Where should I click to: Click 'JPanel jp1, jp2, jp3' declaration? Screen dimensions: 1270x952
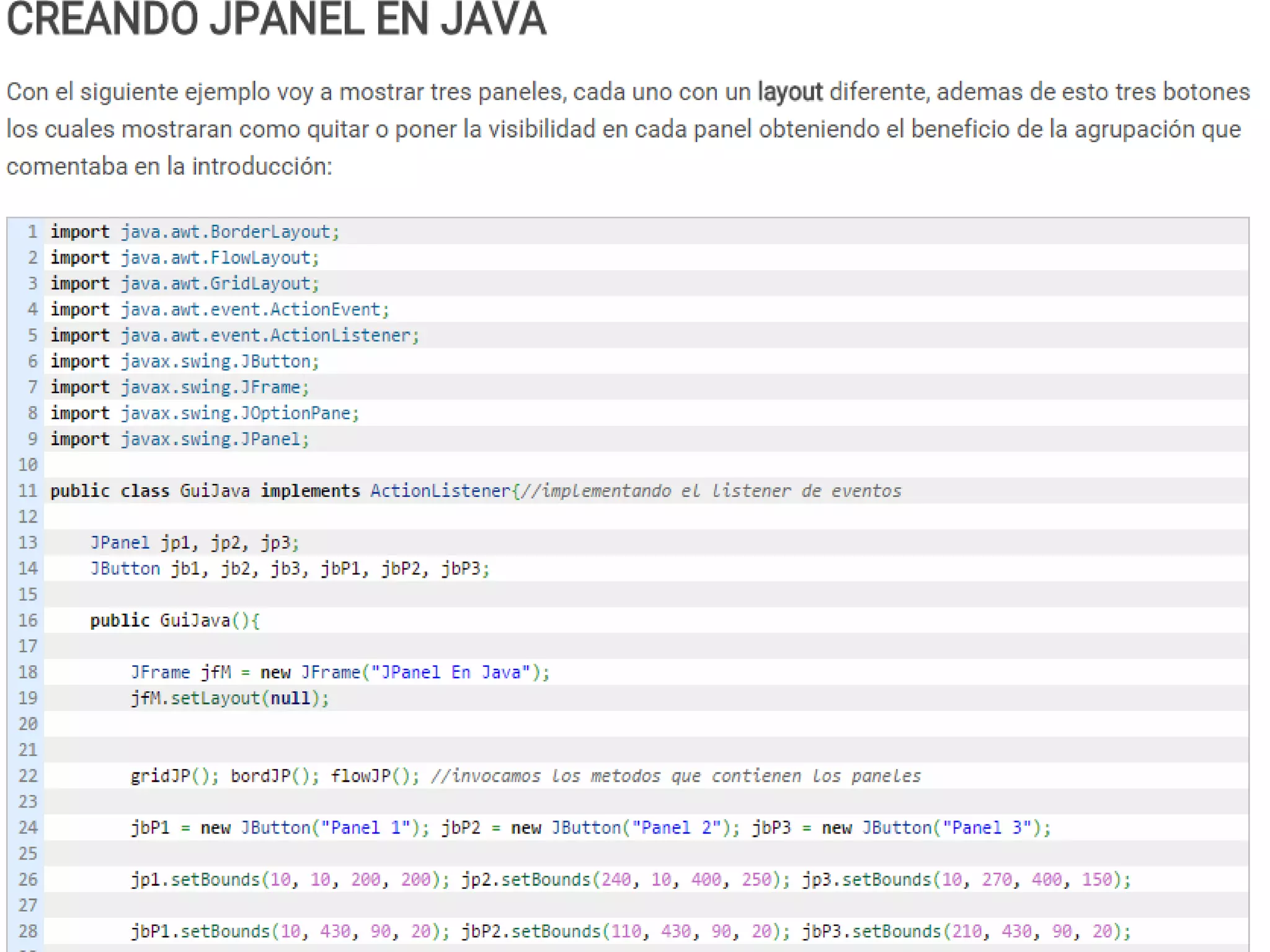pyautogui.click(x=193, y=543)
